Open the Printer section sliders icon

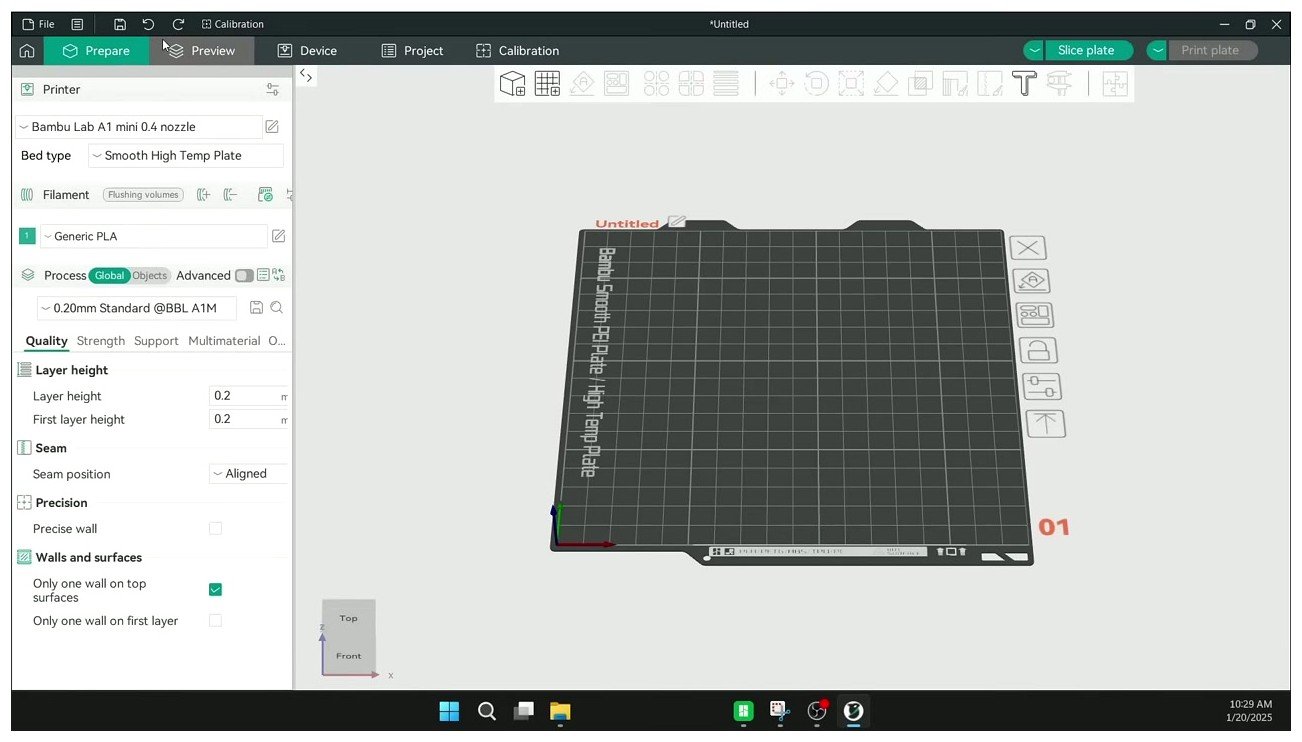click(273, 90)
